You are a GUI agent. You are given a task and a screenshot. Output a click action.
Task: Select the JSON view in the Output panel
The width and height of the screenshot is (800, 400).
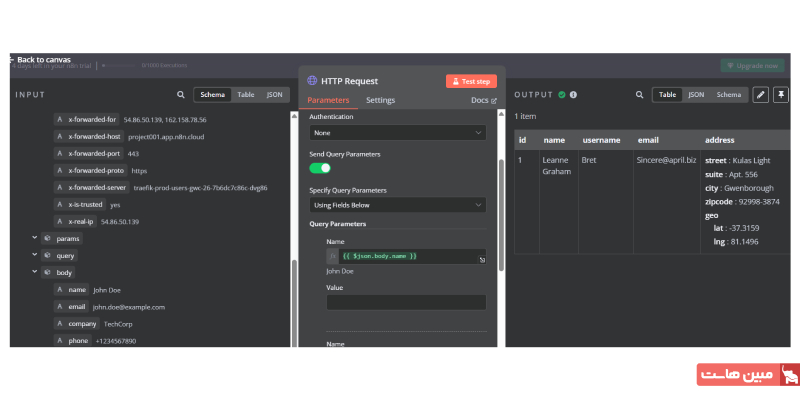point(696,95)
